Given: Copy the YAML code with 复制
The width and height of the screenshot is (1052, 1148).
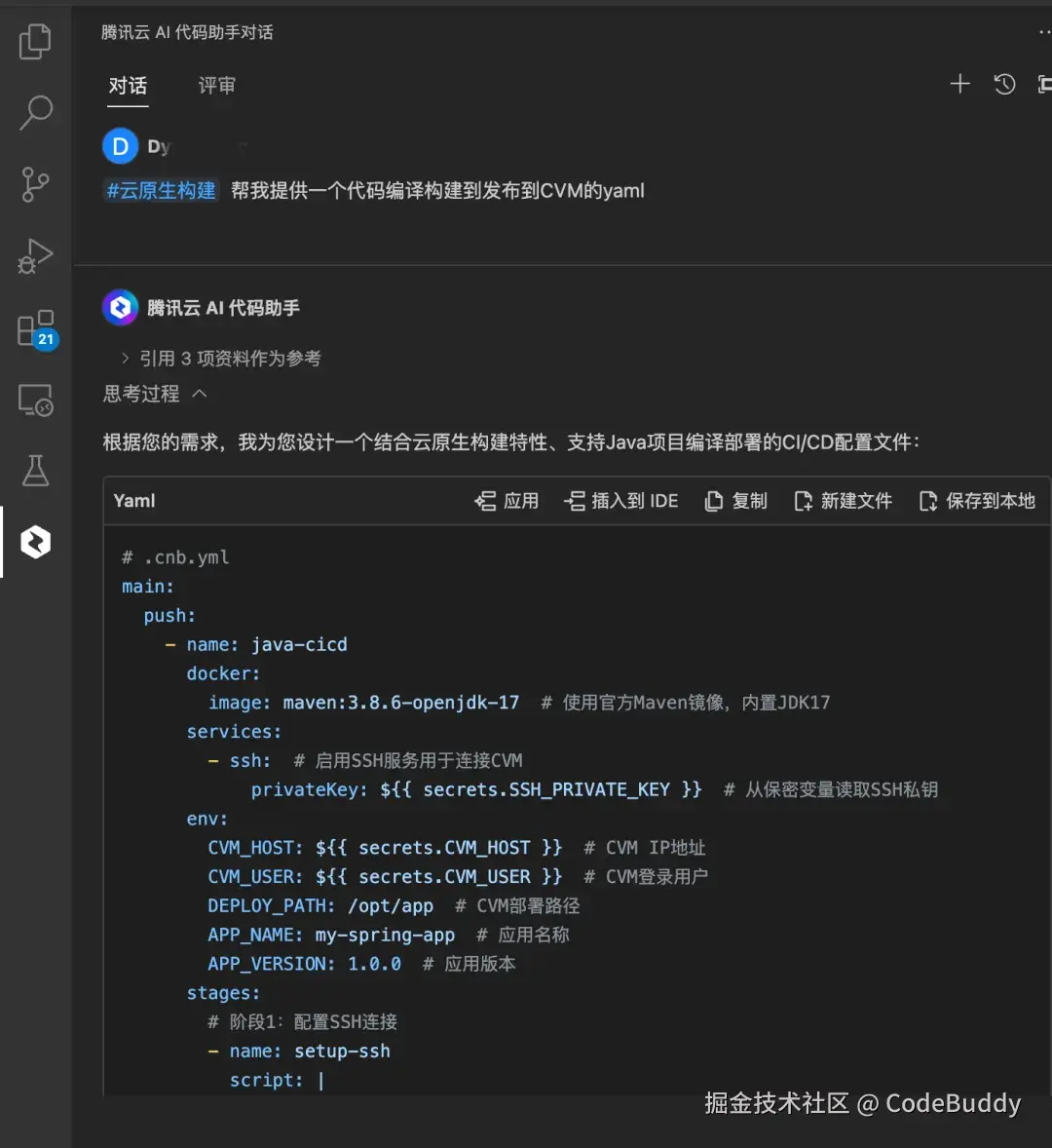Looking at the screenshot, I should pyautogui.click(x=736, y=501).
